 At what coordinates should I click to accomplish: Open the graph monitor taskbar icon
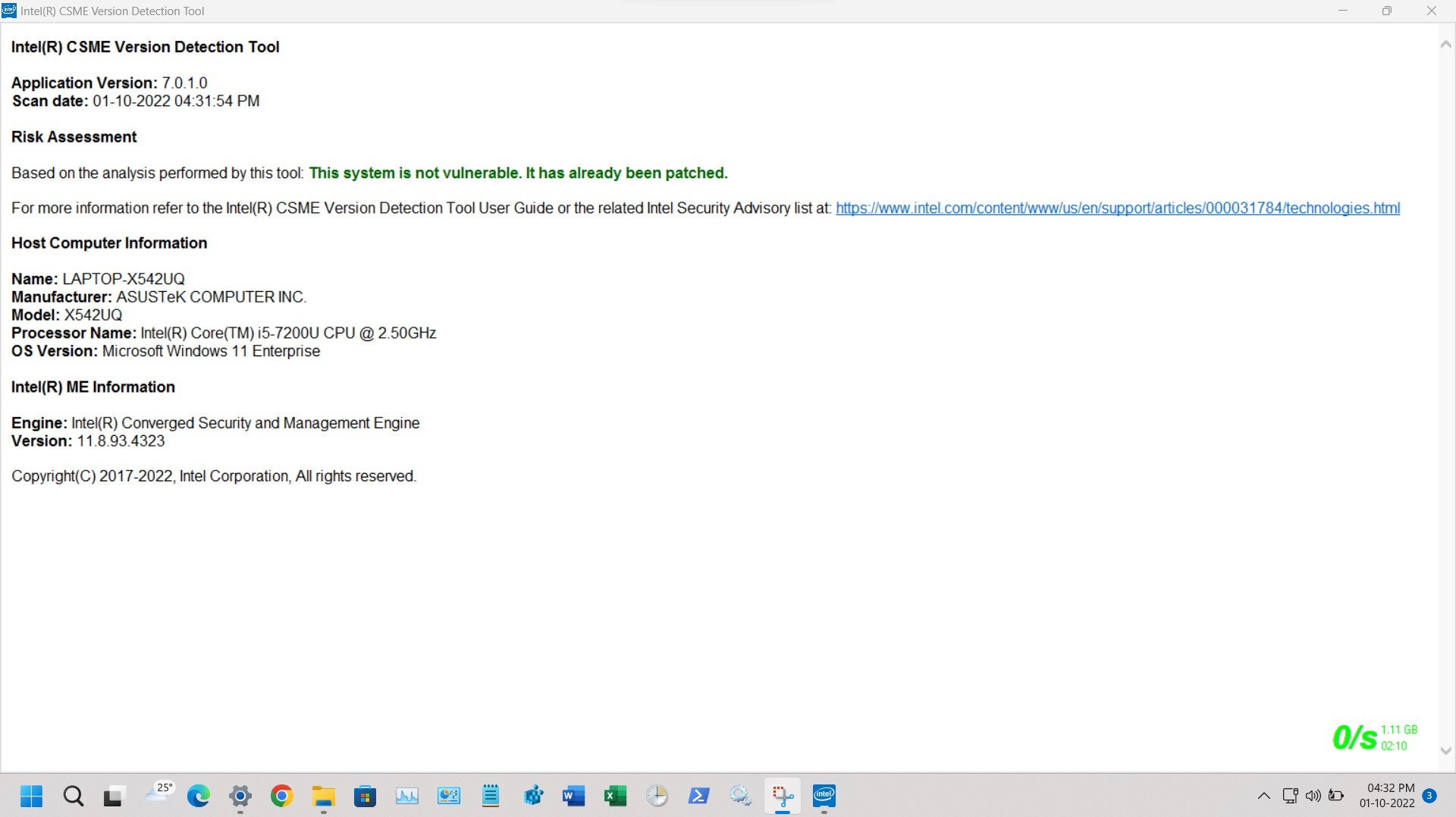(407, 797)
